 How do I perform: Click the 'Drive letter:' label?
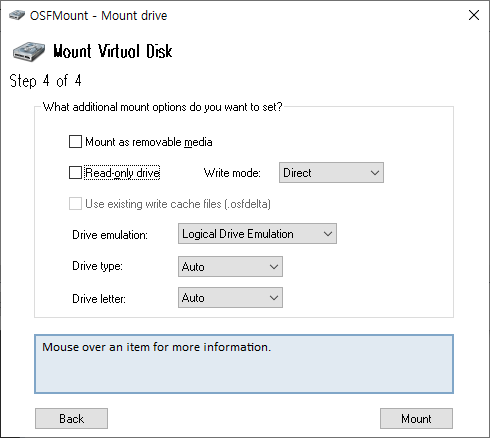[x=99, y=299]
